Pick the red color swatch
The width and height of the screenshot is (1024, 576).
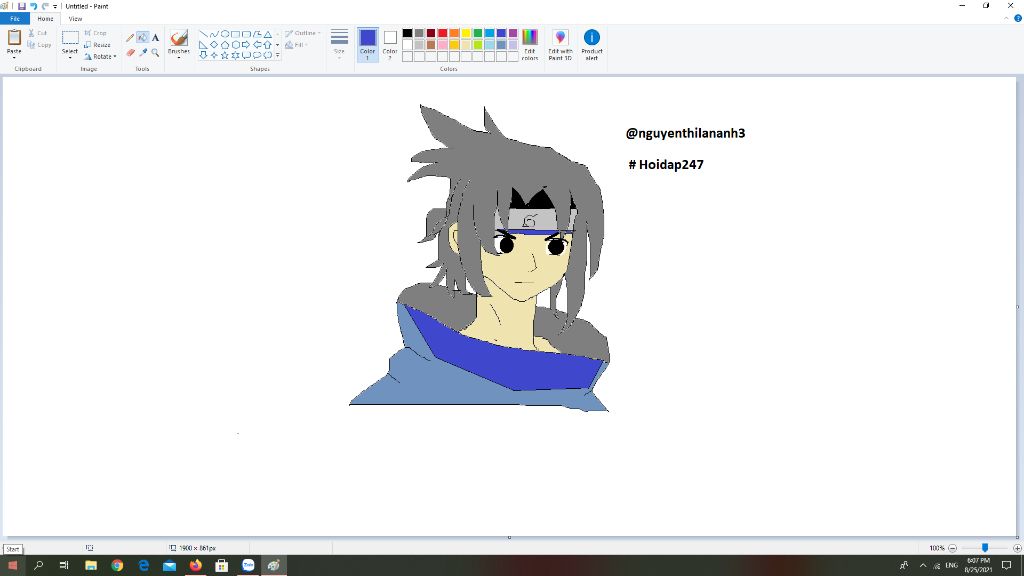point(443,33)
